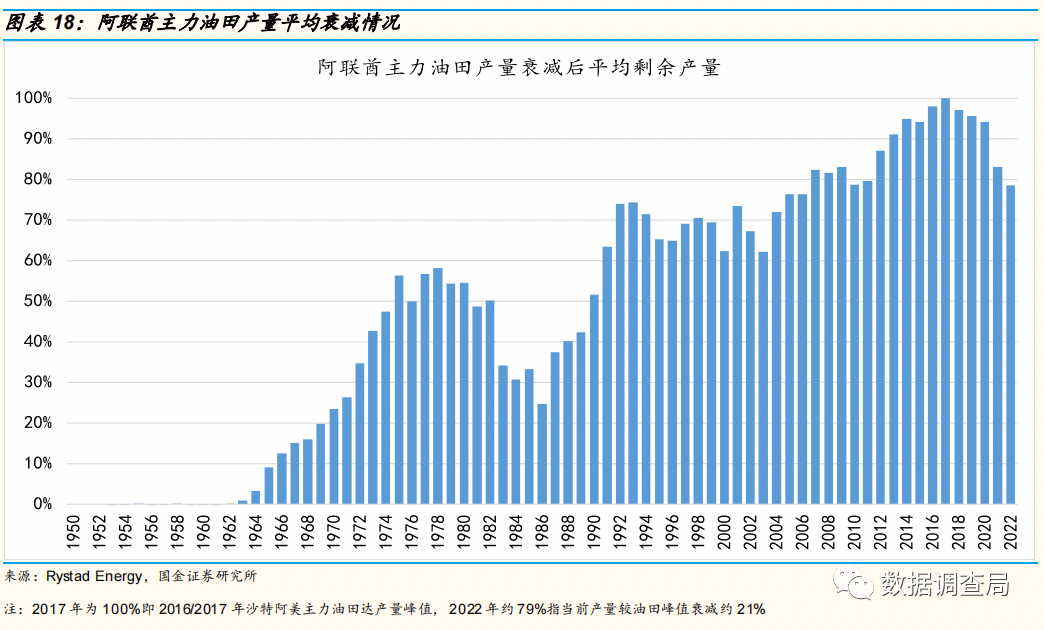Click the WeChat logo in the watermark
Screen dimensions: 1044x630
(x=854, y=584)
